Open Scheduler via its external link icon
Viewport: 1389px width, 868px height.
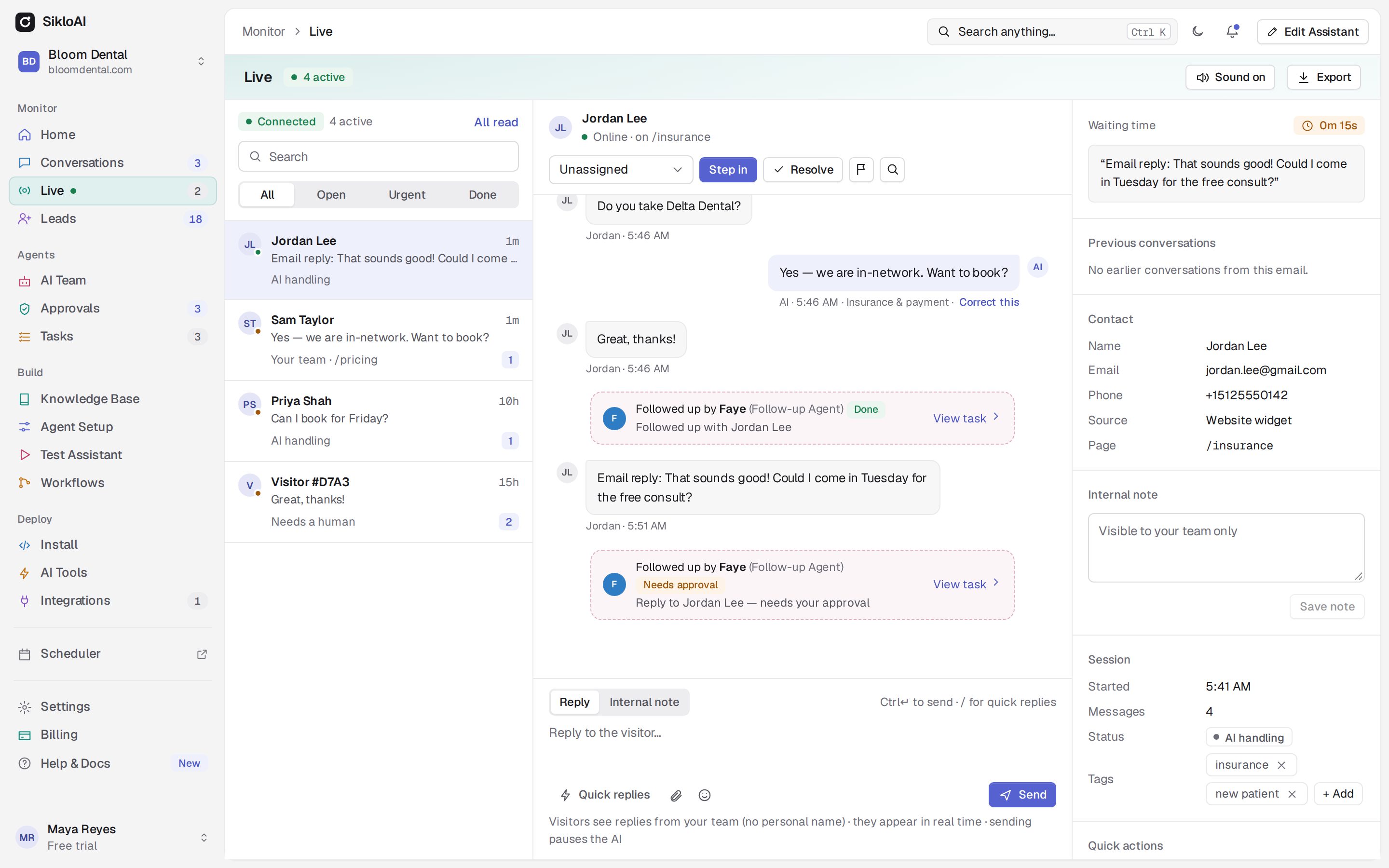(x=202, y=654)
